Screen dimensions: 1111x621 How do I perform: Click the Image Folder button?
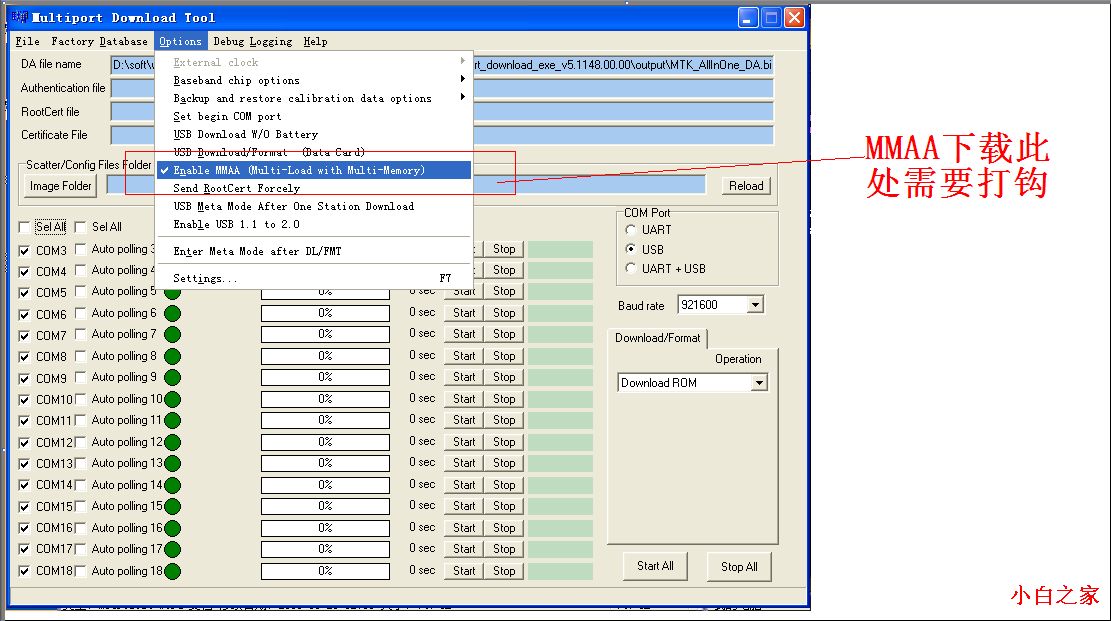point(60,186)
